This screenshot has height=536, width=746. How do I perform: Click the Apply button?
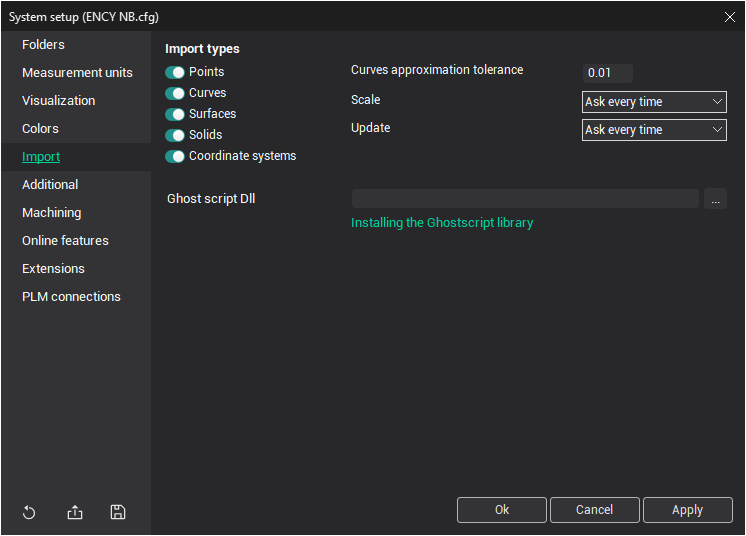click(687, 510)
